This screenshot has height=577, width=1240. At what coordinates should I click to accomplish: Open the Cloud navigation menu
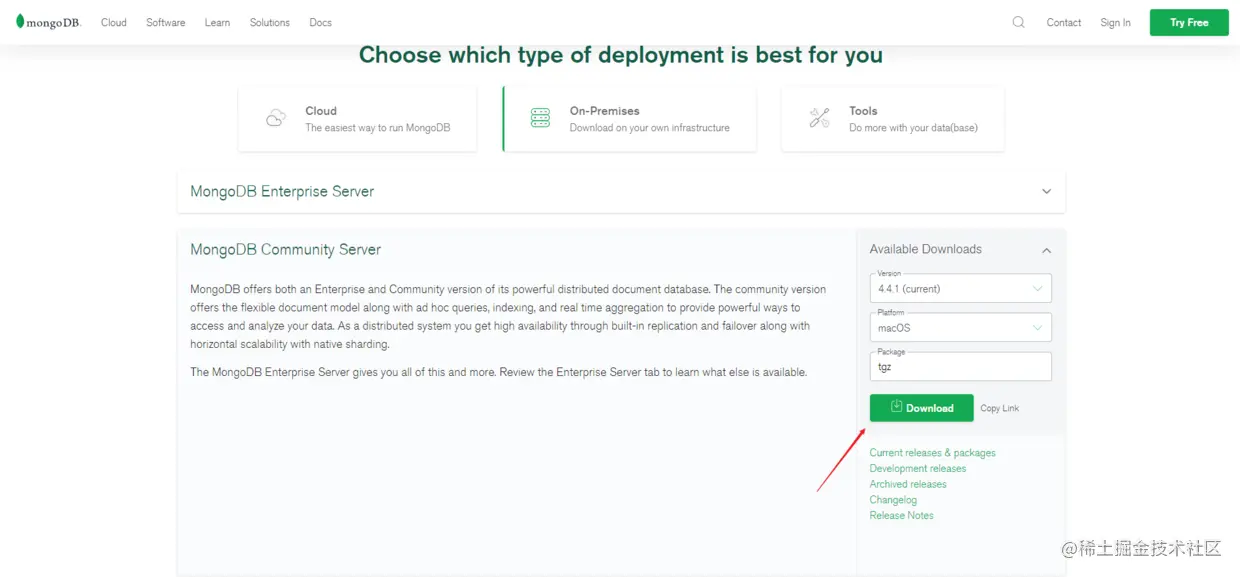click(114, 22)
